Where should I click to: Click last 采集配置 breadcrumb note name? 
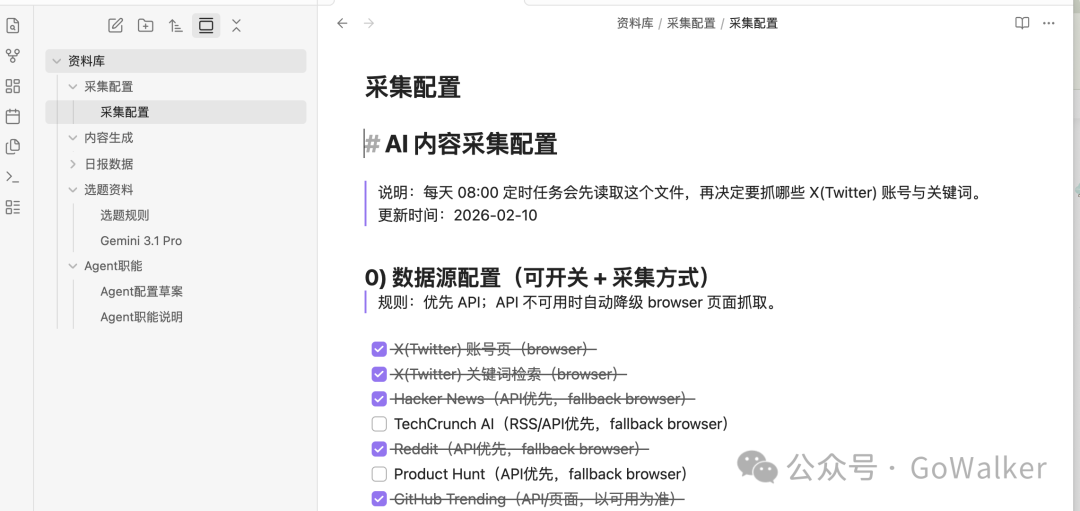[x=754, y=23]
